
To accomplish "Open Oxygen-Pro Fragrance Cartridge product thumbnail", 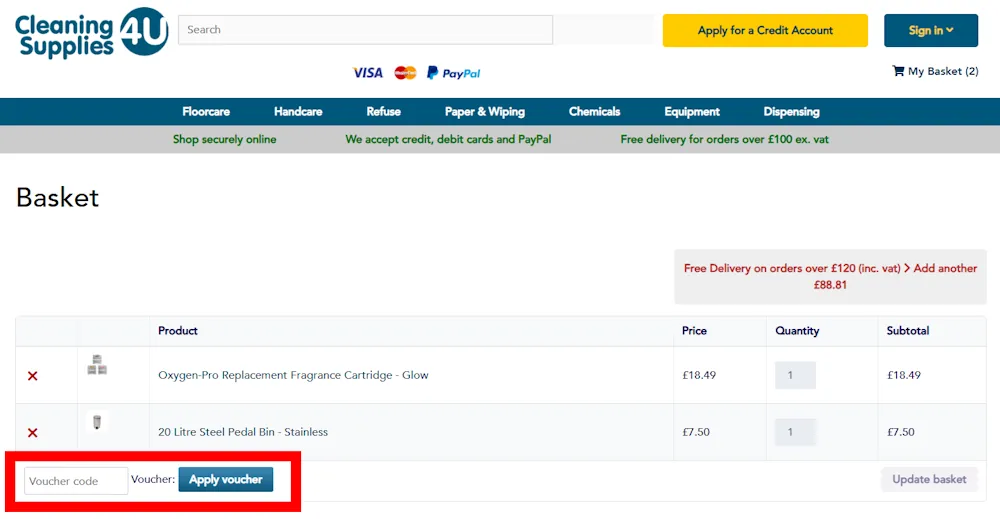I will tap(97, 365).
